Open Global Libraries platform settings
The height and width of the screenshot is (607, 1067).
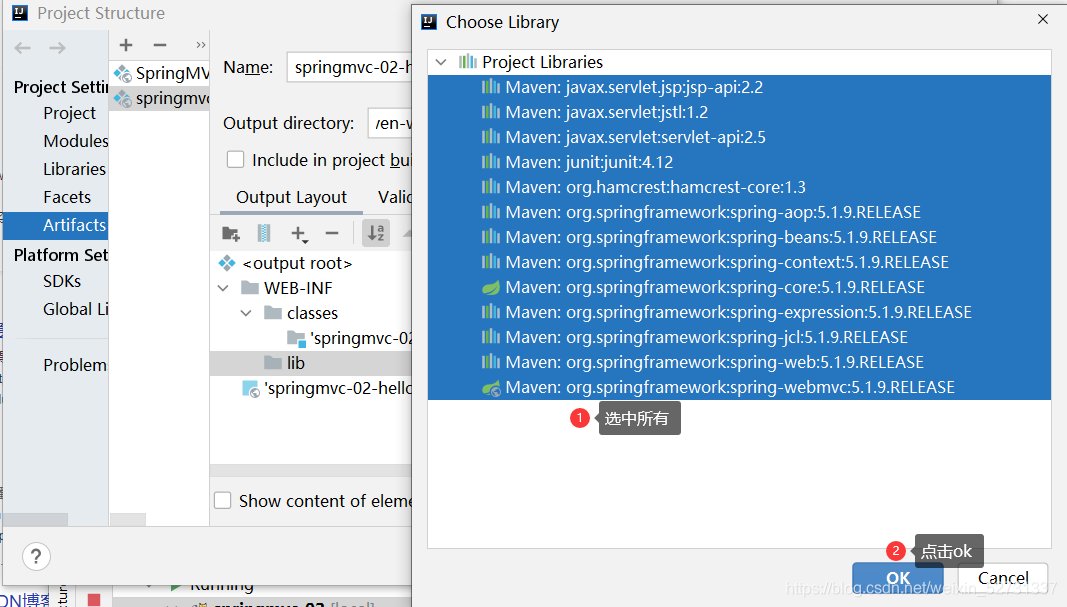[76, 310]
